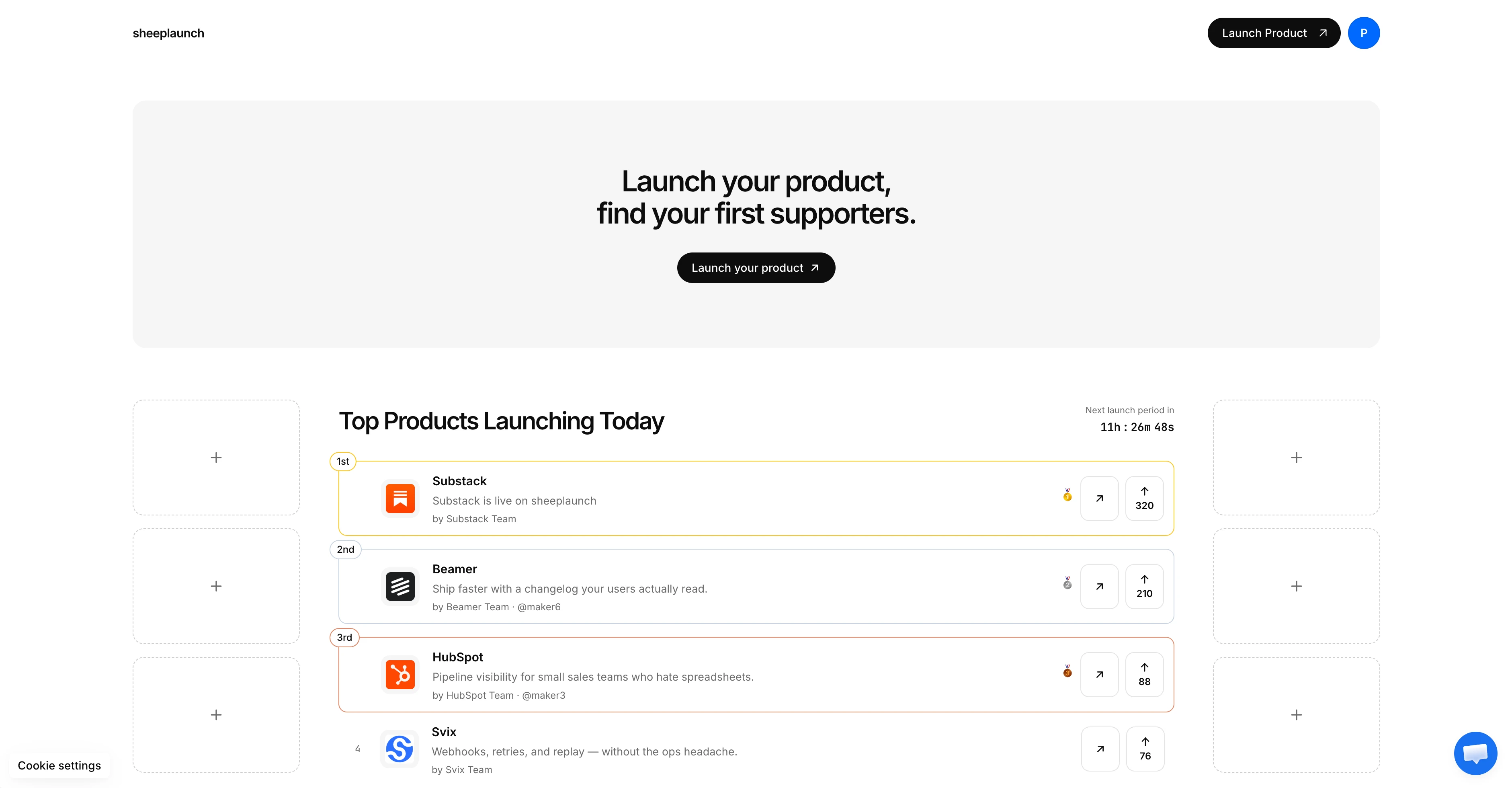Click the silver medal icon on Beamer
Image resolution: width=1512 pixels, height=788 pixels.
coord(1067,584)
